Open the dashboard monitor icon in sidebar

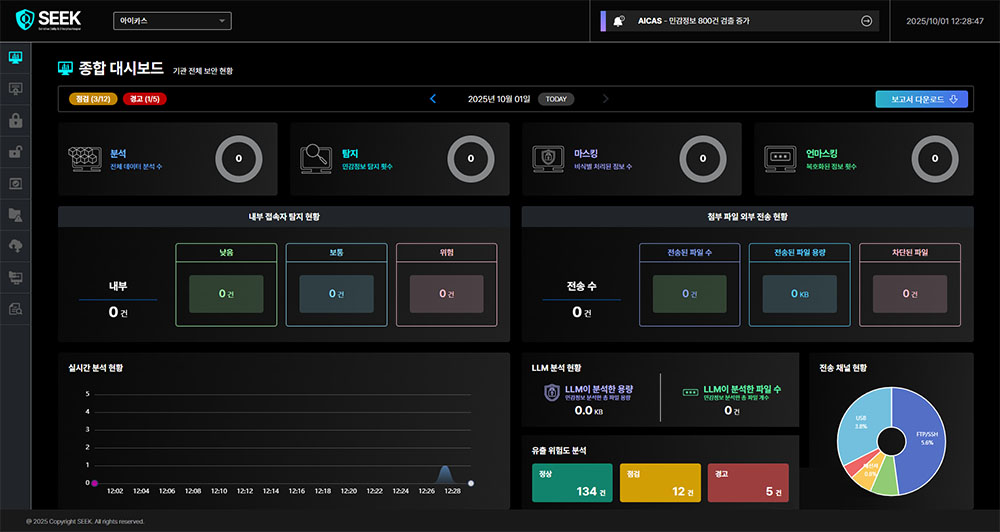click(x=15, y=58)
